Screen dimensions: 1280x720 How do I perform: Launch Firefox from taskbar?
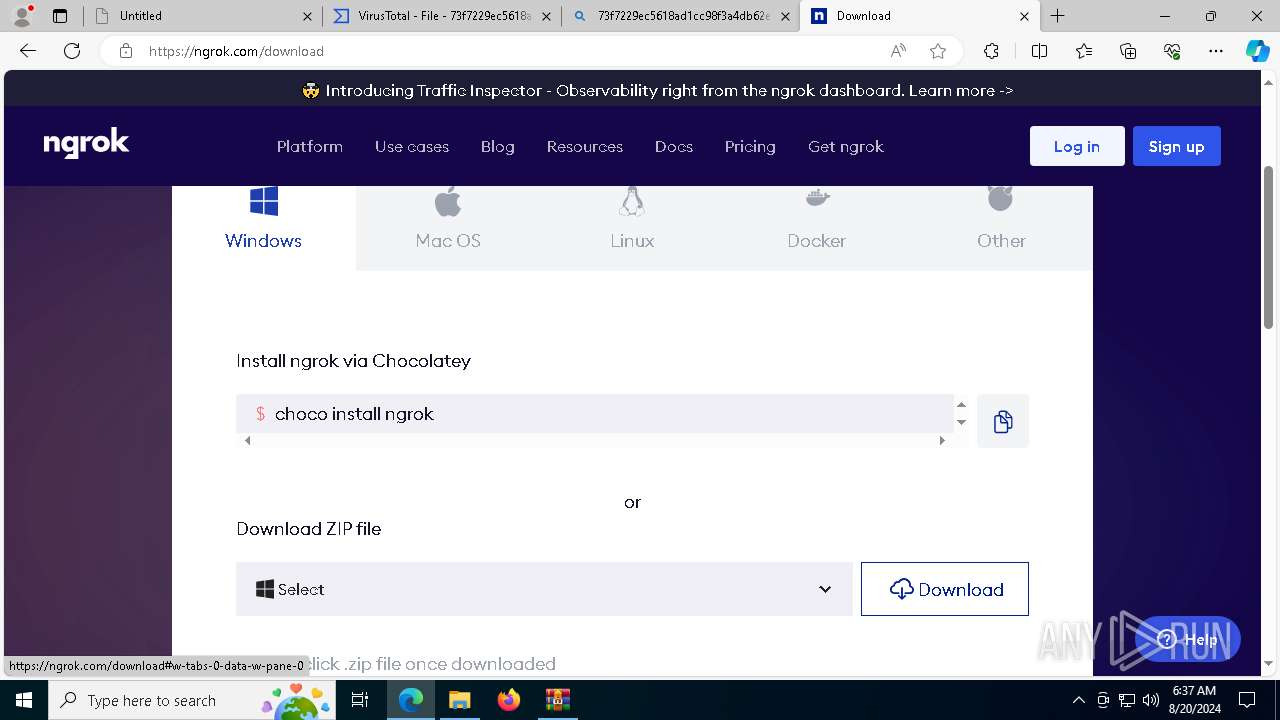click(509, 700)
